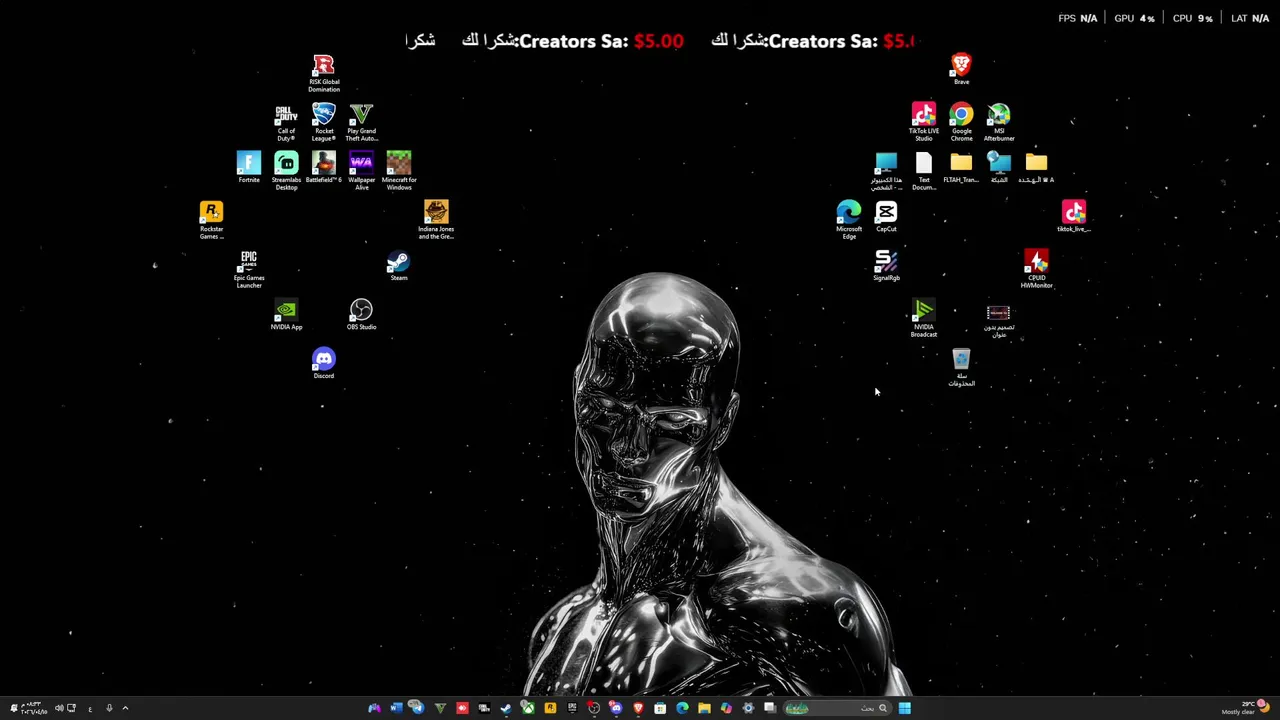Open Call of Duty in the taskbar

pos(485,708)
